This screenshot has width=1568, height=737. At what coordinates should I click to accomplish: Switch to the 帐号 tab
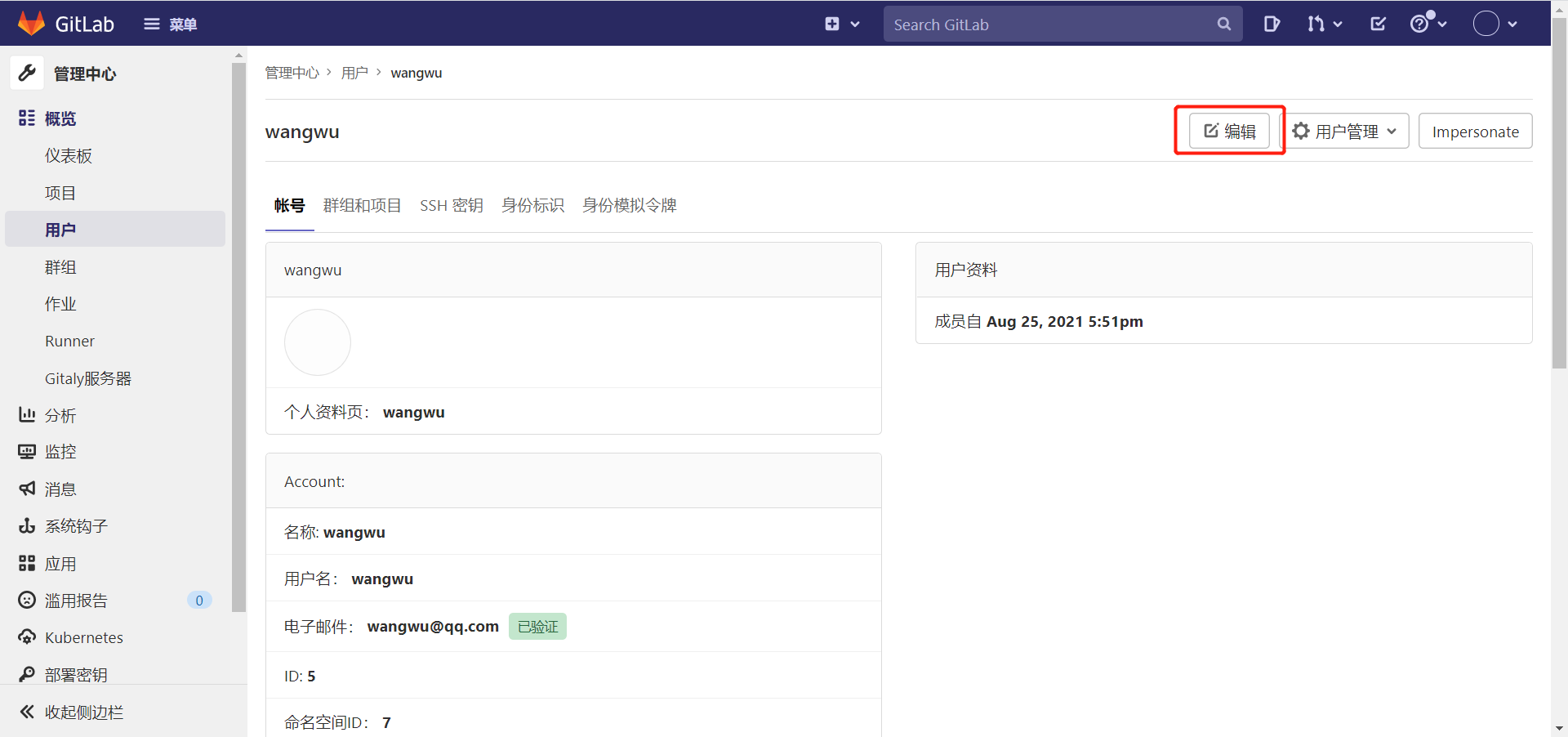click(289, 205)
